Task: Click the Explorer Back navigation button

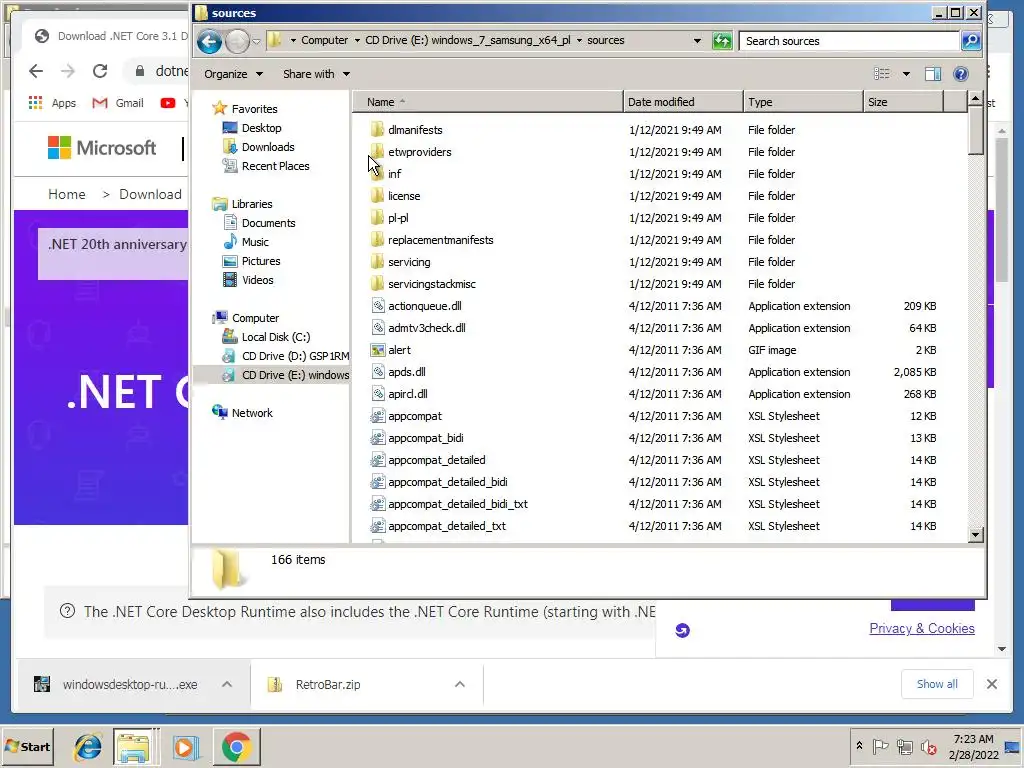Action: pyautogui.click(x=209, y=42)
